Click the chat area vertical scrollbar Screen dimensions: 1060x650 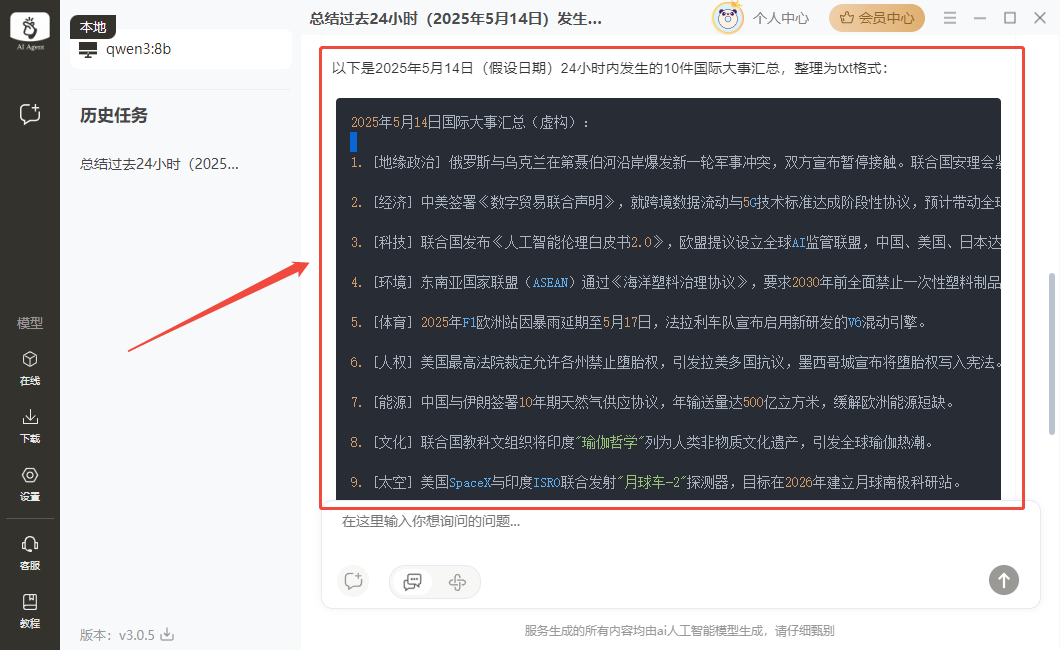[x=1051, y=350]
